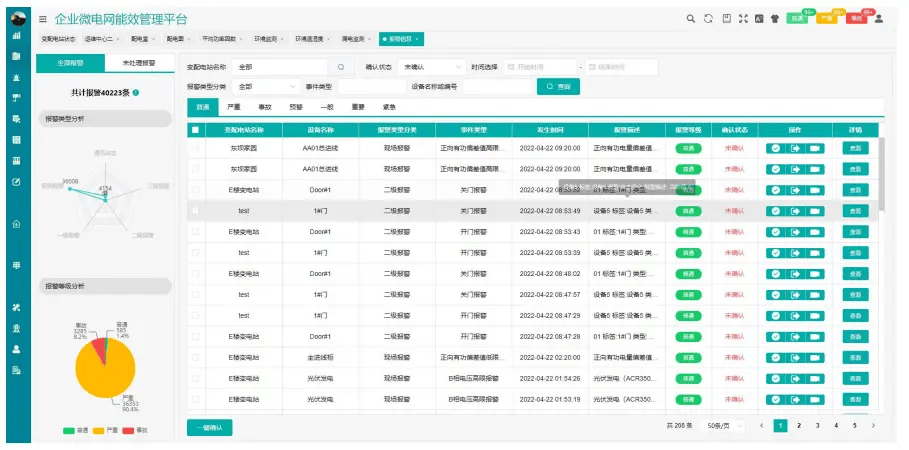
Task: Click the camera video icon in first table row
Action: pyautogui.click(x=815, y=148)
